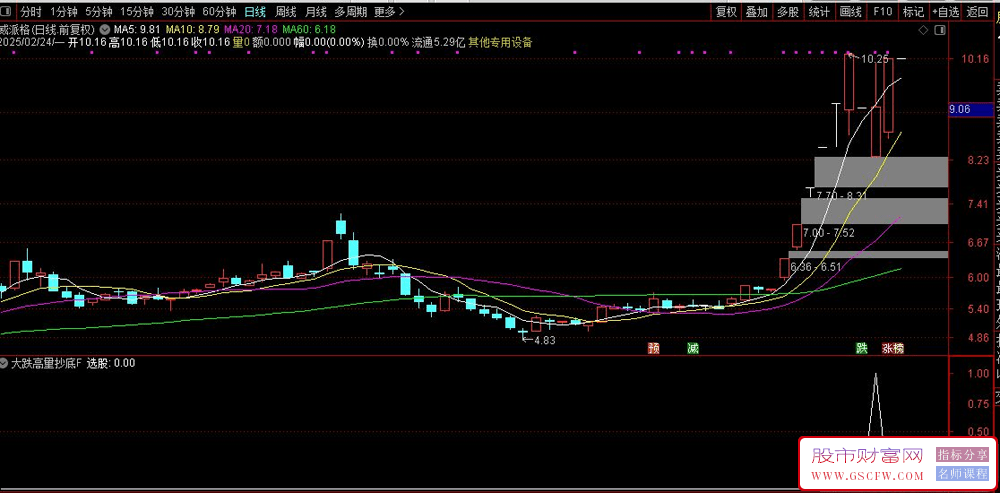Click the green 跌 event marker
Screen dimensions: 1000x493
(861, 349)
